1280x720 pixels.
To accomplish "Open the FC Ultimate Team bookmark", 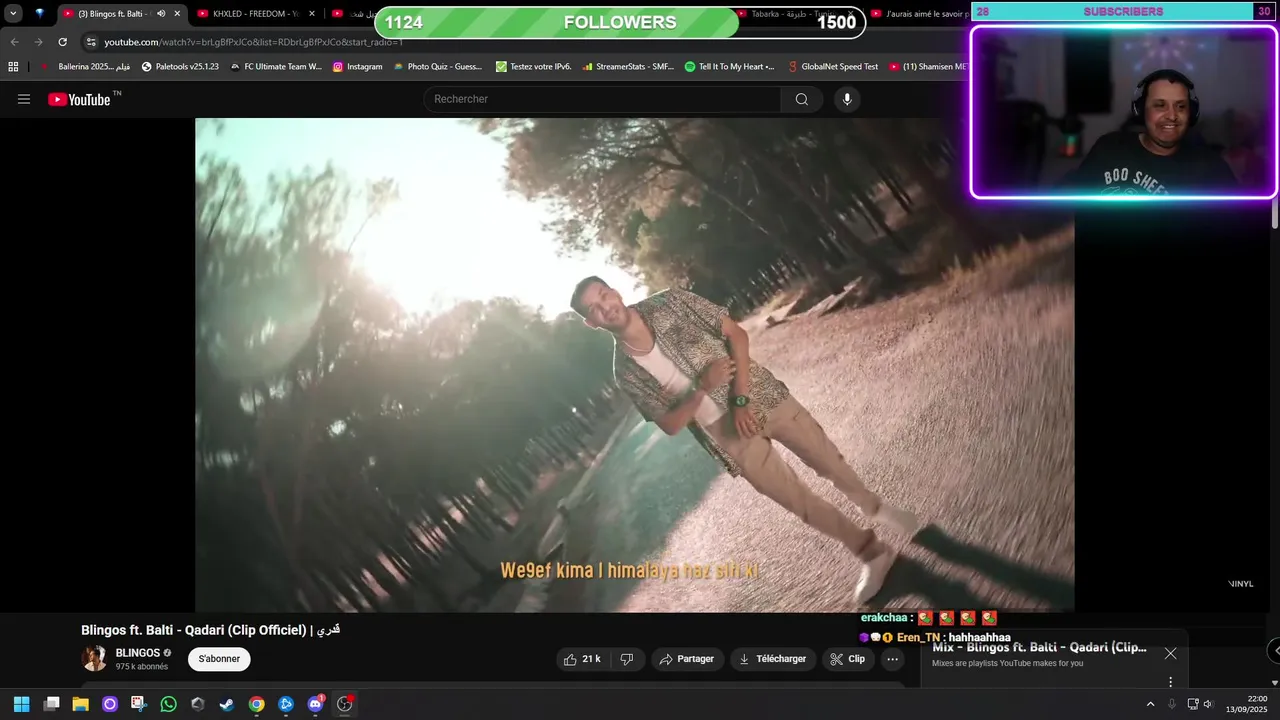I will point(276,67).
